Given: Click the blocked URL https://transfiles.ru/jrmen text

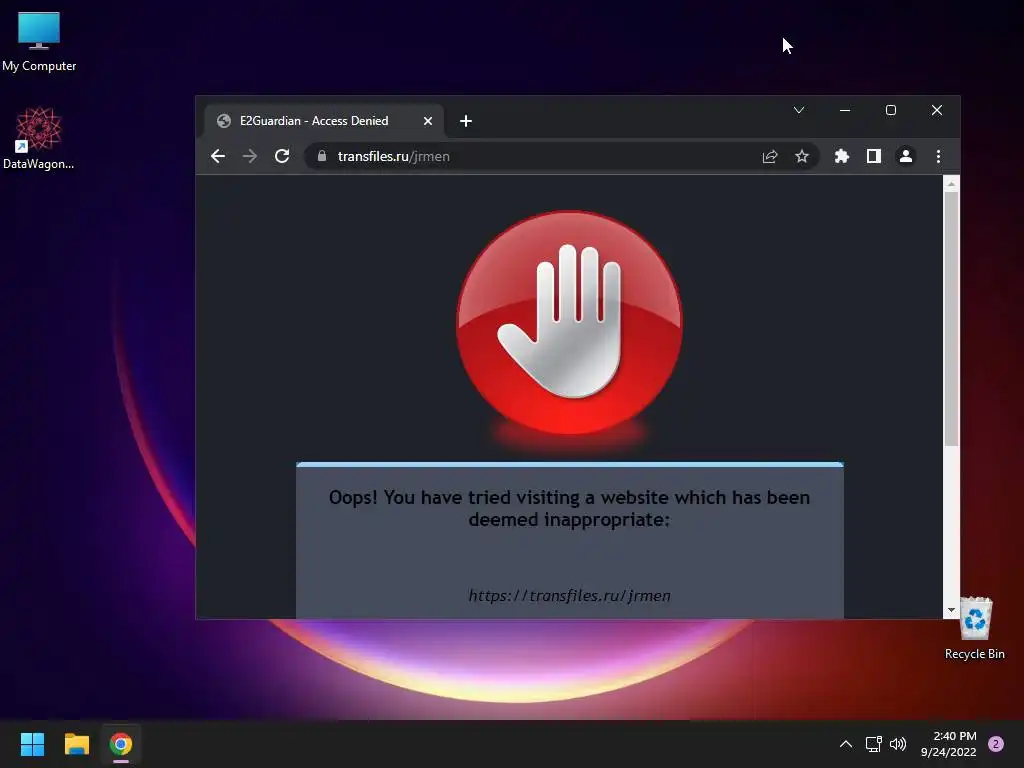Looking at the screenshot, I should pos(569,596).
